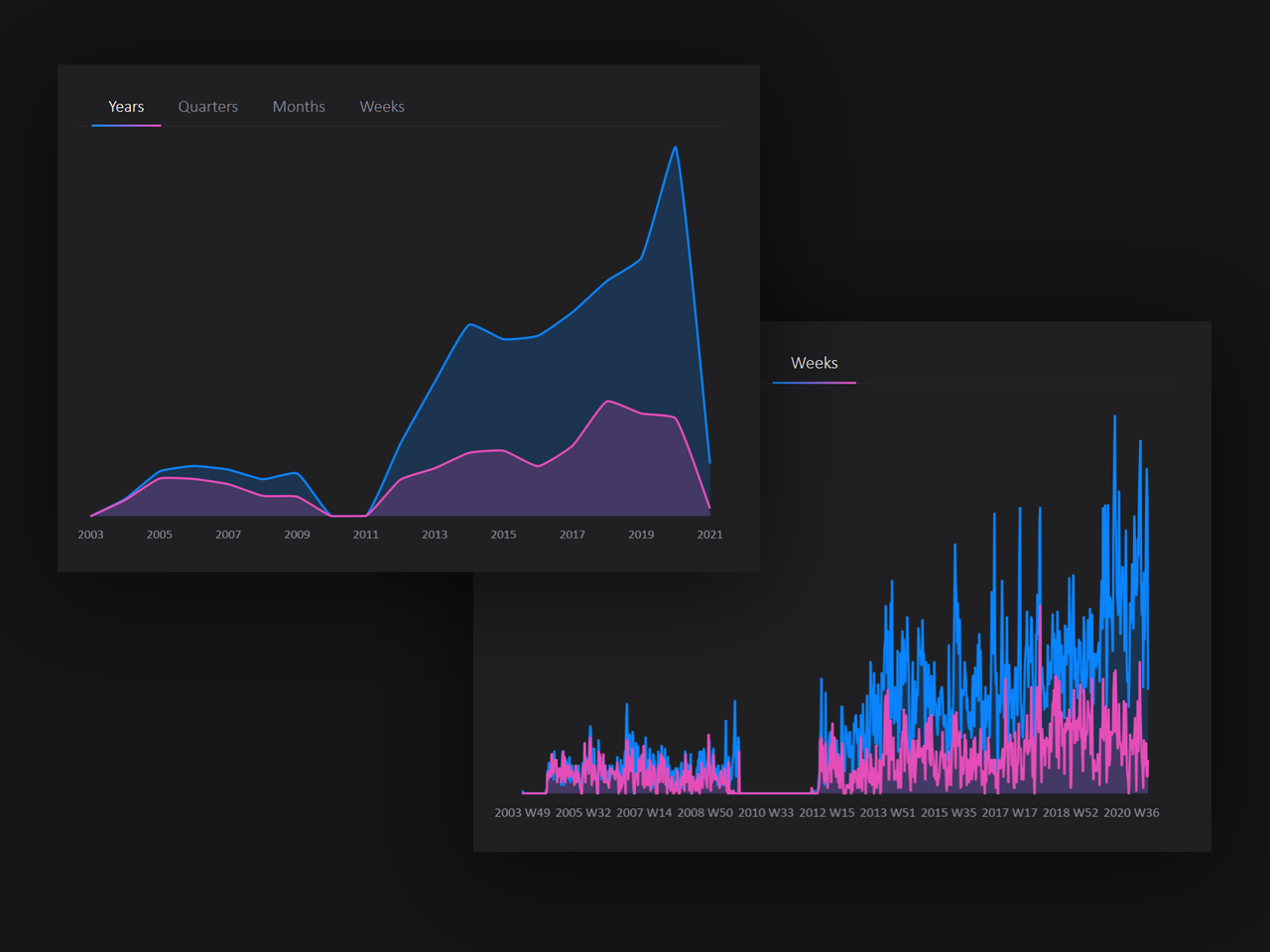Image resolution: width=1270 pixels, height=952 pixels.
Task: Click the 2015 W35 axis label
Action: 949,812
